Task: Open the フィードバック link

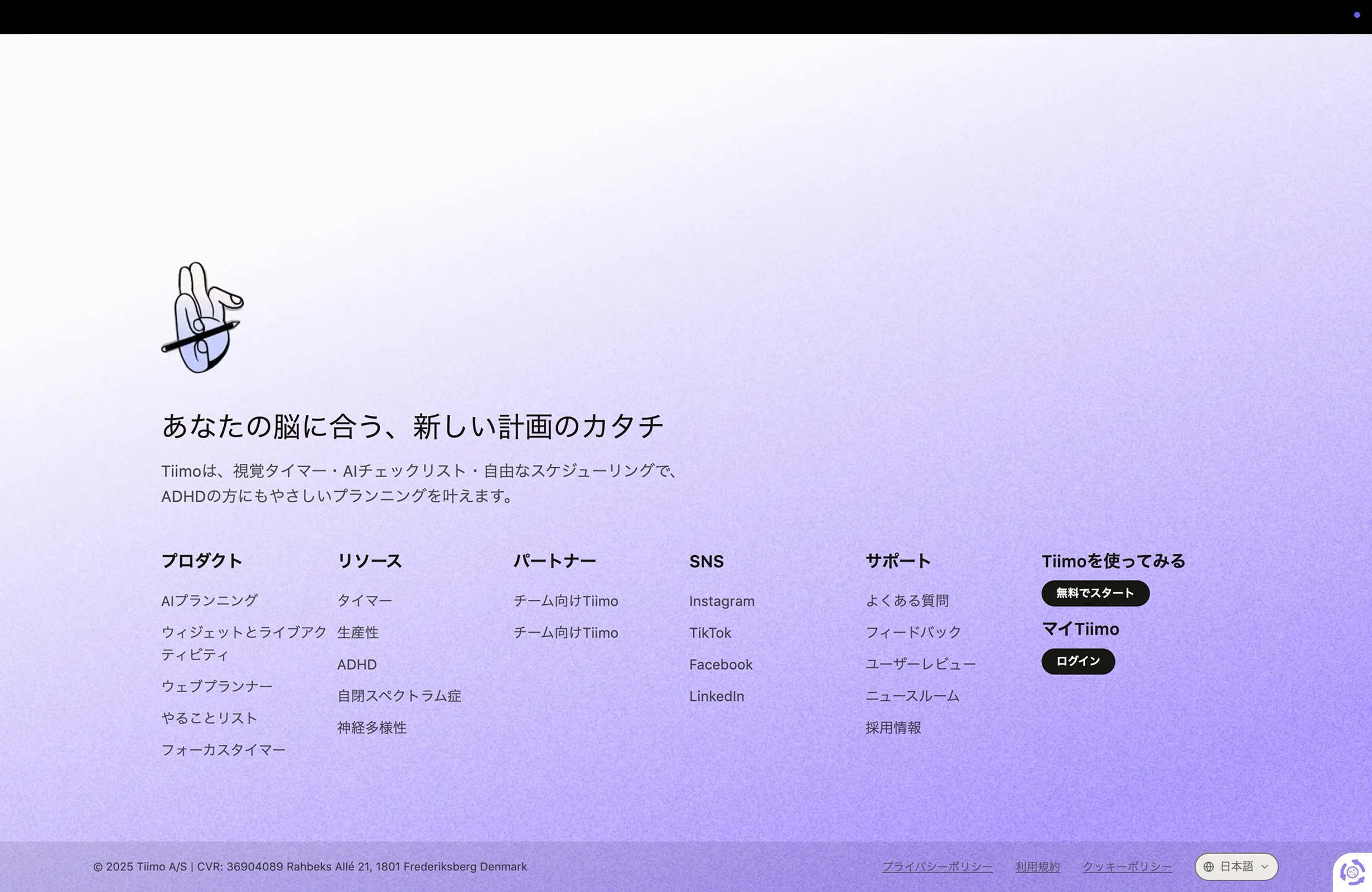Action: tap(913, 632)
